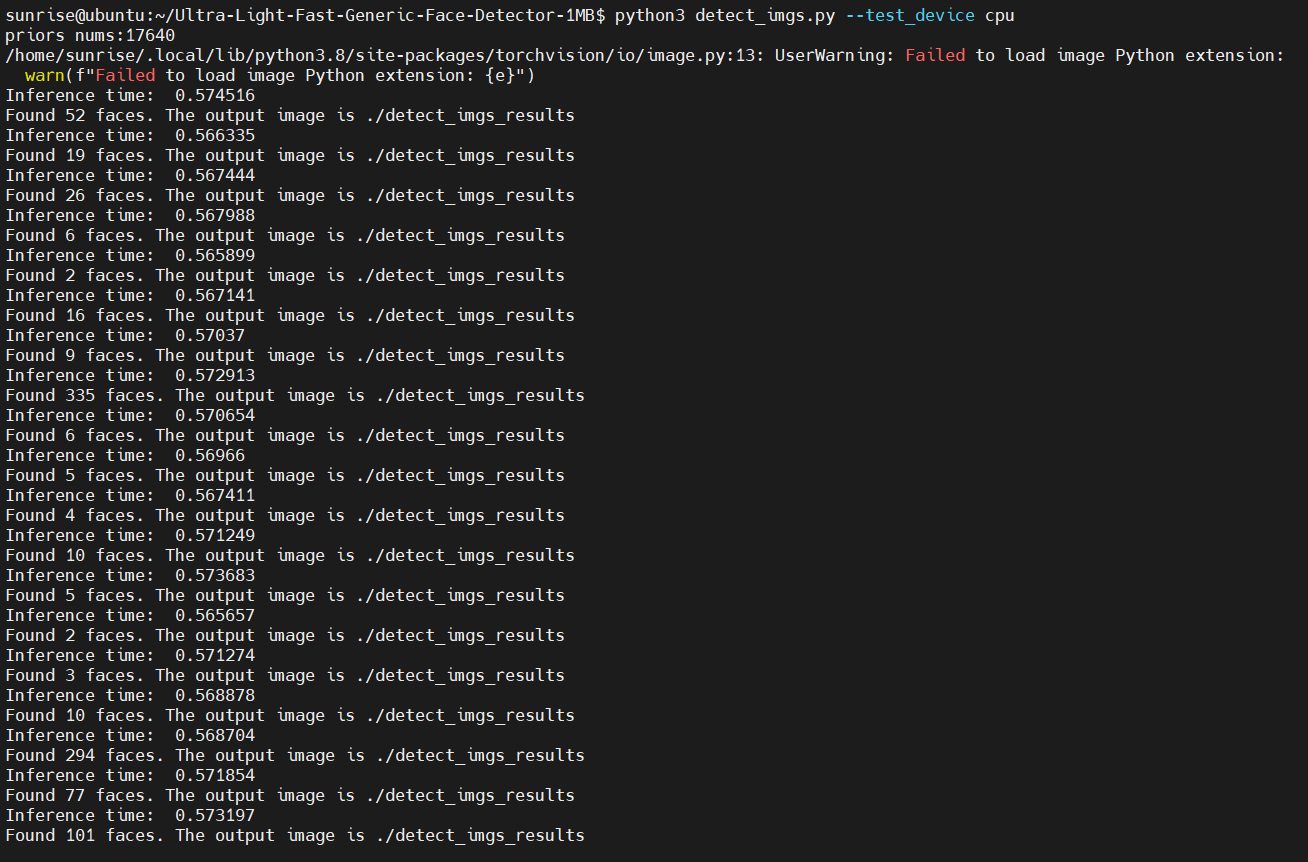Click the 'Found 52 faces' output line
1308x862 pixels.
click(290, 115)
